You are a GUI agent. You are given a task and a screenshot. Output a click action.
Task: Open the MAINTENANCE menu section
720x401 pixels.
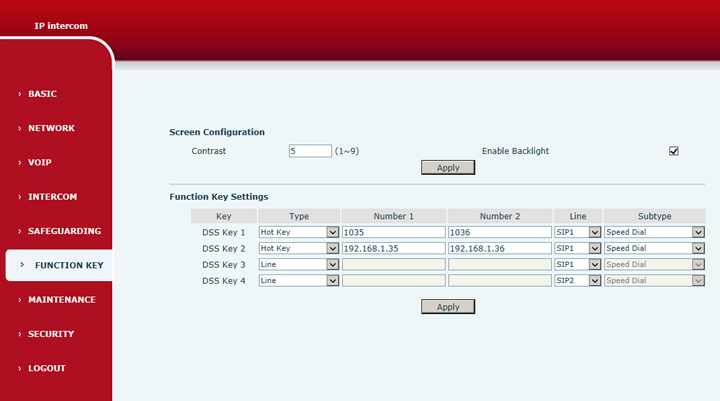pos(61,300)
